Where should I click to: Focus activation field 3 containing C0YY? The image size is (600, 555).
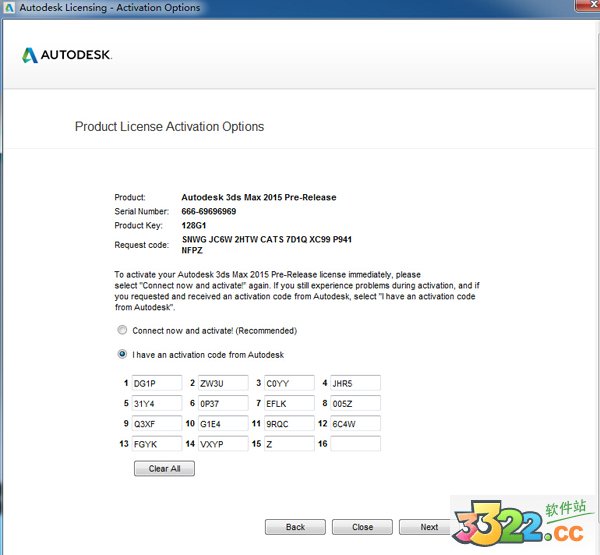(x=289, y=383)
